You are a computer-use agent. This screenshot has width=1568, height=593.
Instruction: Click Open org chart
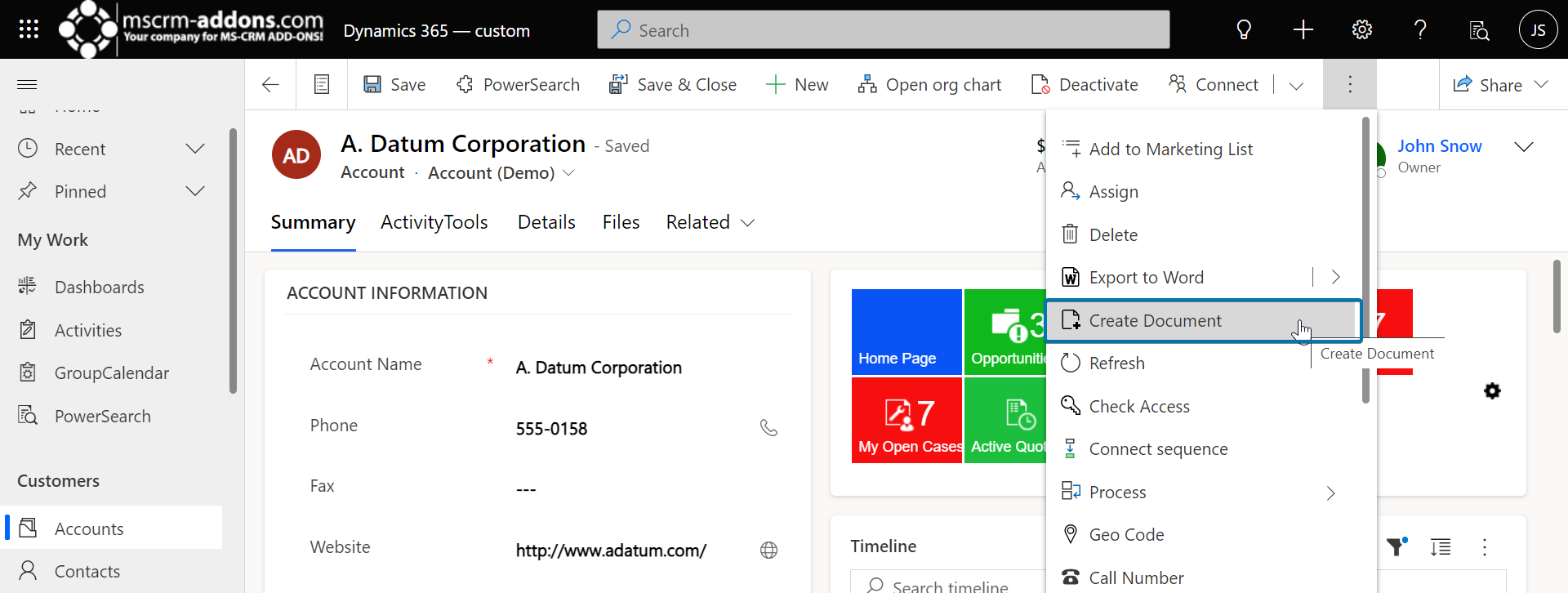click(x=929, y=84)
